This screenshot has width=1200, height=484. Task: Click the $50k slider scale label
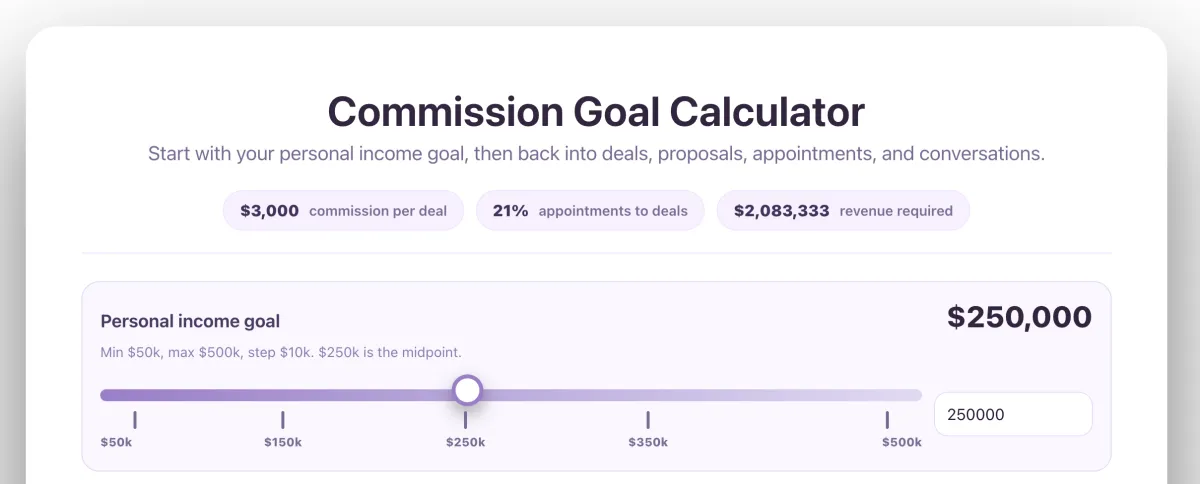(116, 442)
